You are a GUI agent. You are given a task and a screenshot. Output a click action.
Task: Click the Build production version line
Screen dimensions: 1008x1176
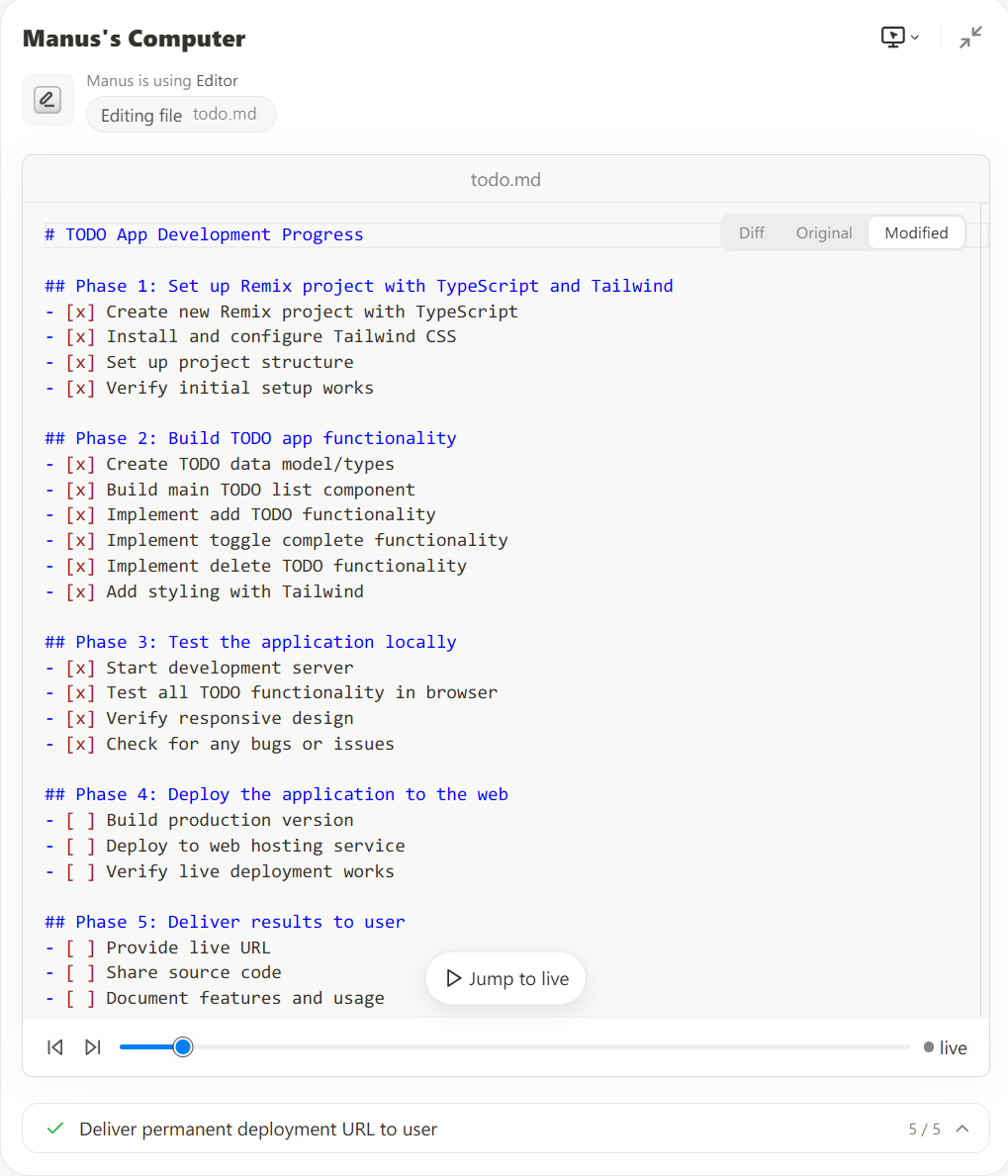(200, 821)
